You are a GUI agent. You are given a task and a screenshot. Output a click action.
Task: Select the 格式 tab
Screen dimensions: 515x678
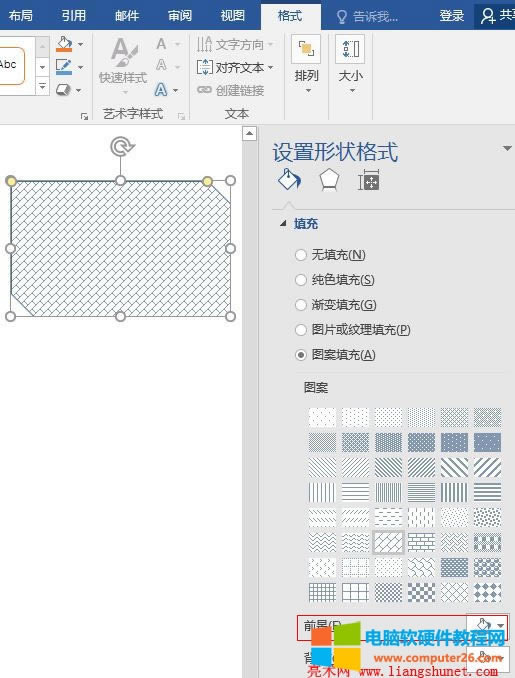click(x=290, y=16)
